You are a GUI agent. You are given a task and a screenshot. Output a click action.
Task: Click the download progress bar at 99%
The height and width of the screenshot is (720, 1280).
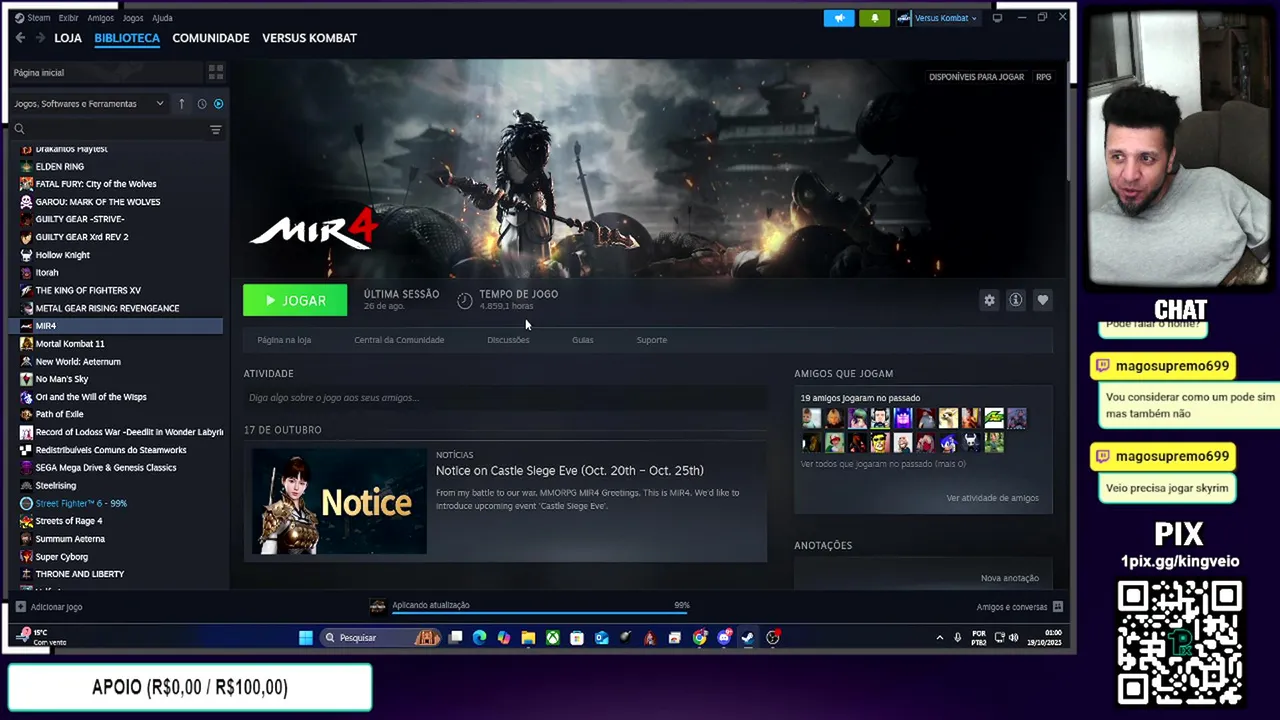(x=541, y=612)
